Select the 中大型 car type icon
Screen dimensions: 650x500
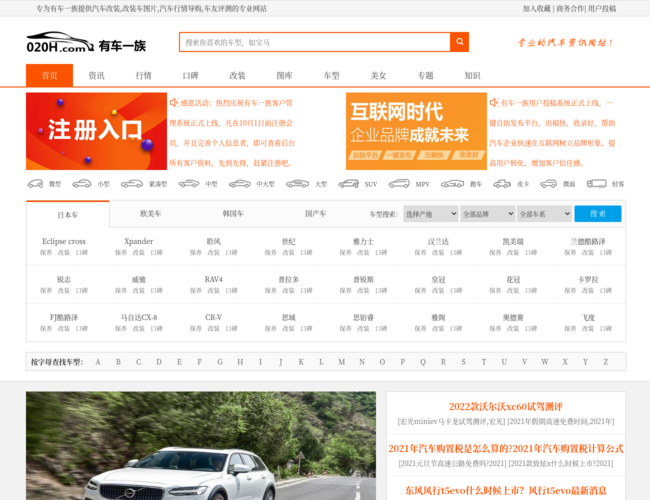240,184
